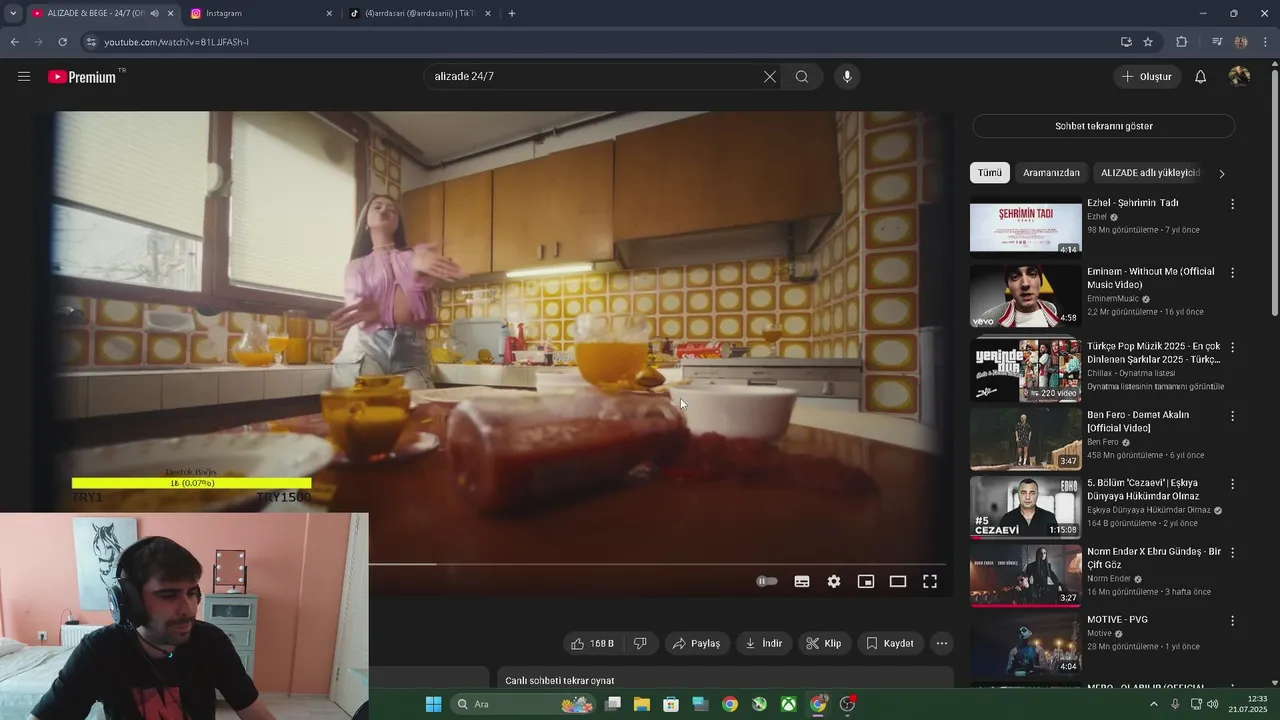Open Chrome extensions puzzle icon
This screenshot has width=1280, height=720.
pos(1182,42)
